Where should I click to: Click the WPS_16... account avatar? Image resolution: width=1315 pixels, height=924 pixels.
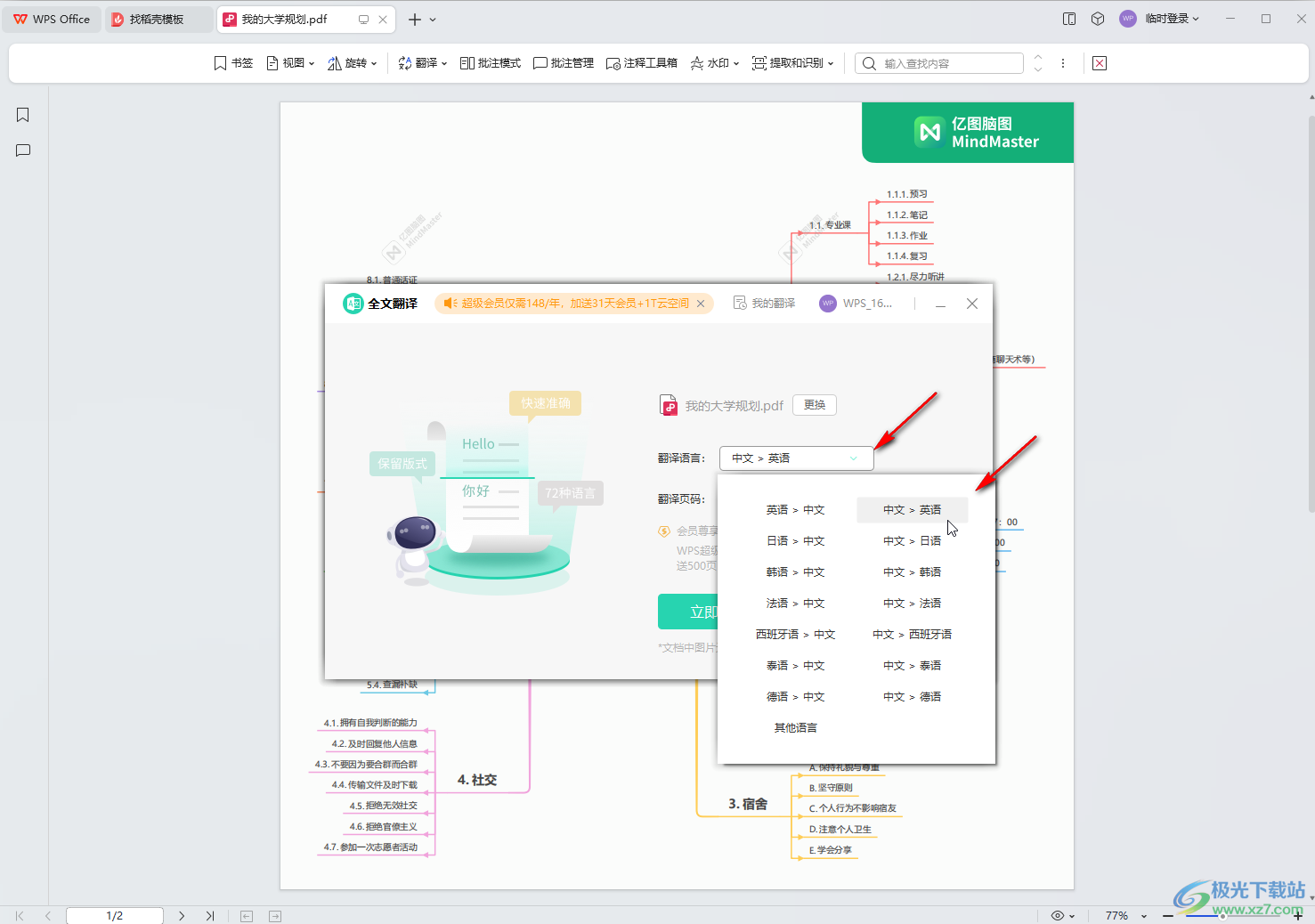828,304
